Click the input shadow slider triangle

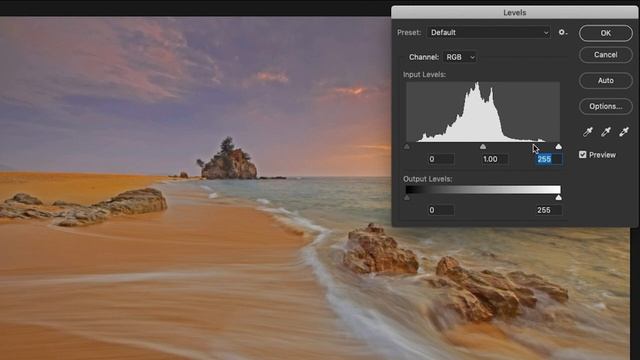tap(407, 146)
